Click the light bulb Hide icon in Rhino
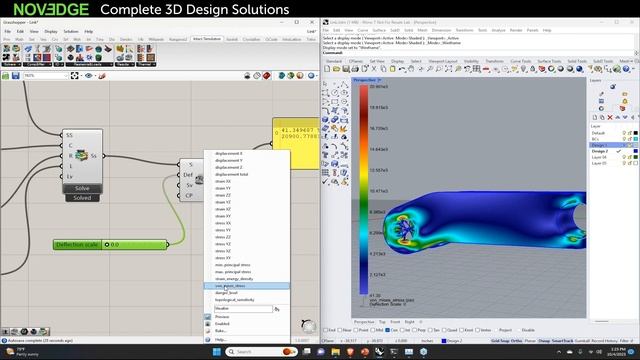The image size is (640, 360). click(x=524, y=69)
